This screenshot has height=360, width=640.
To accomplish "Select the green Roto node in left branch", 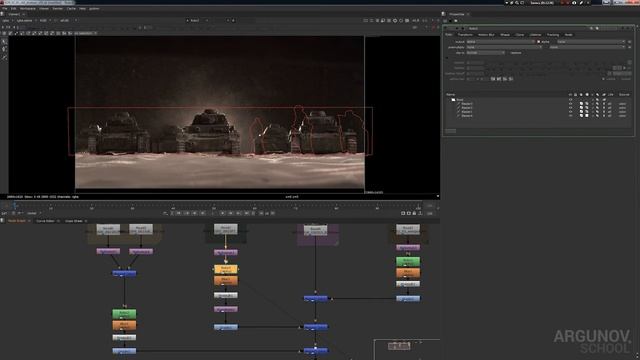I will [x=124, y=314].
